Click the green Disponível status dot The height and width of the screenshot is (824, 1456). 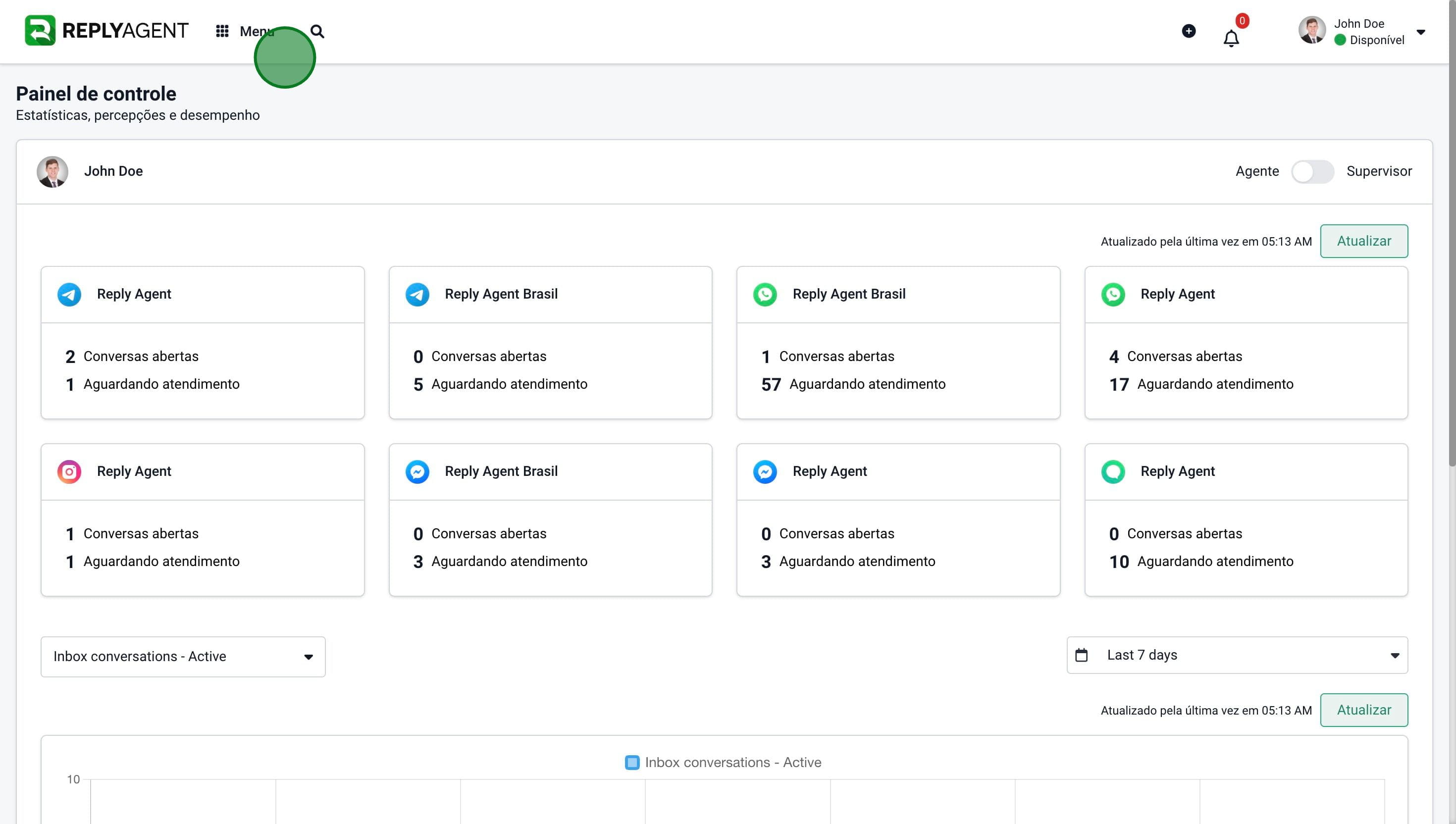pyautogui.click(x=1340, y=40)
